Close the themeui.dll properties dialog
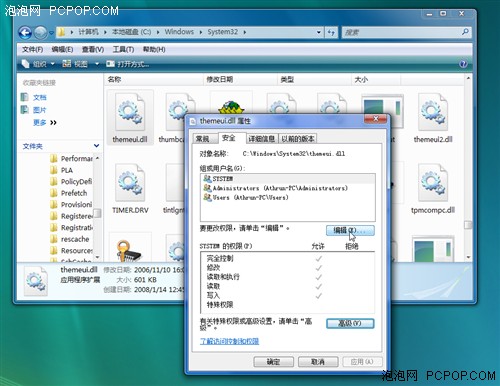The image size is (500, 386). (x=375, y=119)
